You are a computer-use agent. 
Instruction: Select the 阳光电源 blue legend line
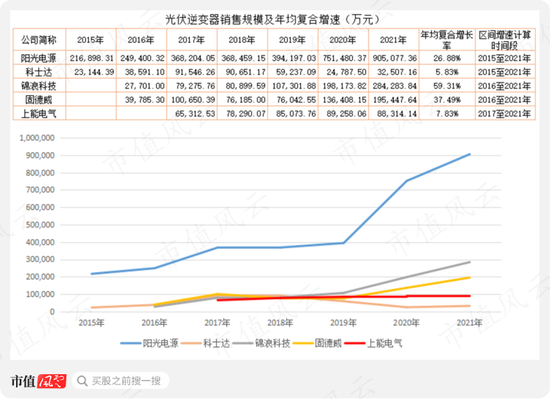pyautogui.click(x=131, y=343)
